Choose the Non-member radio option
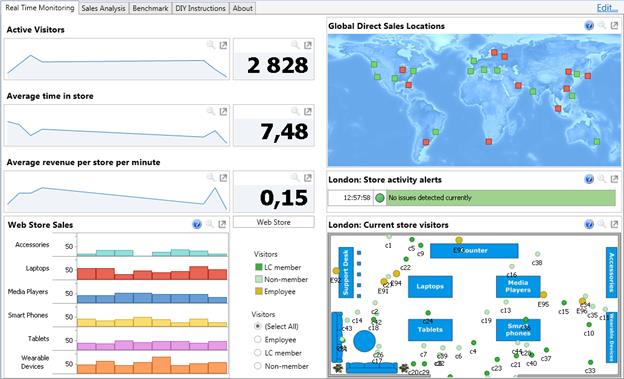The height and width of the screenshot is (379, 624). click(x=257, y=366)
